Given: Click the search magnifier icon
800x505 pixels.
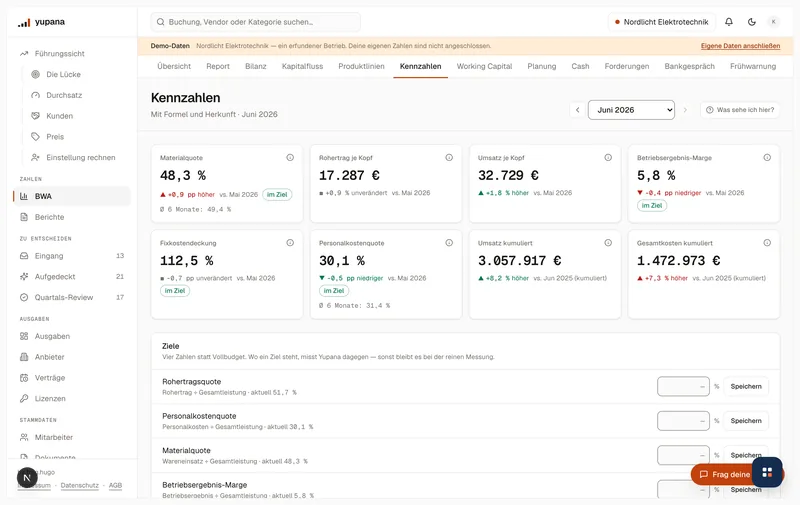Looking at the screenshot, I should 161,22.
